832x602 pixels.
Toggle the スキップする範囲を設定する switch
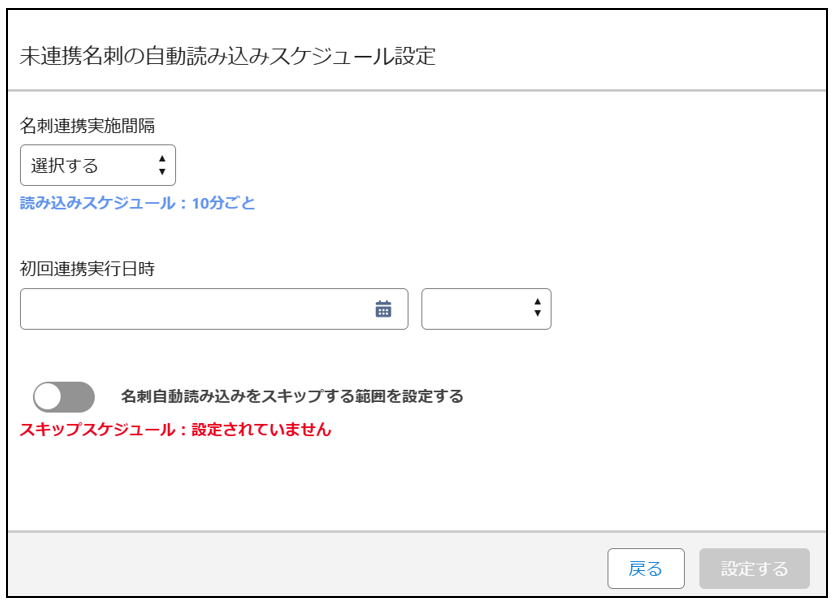pos(64,397)
